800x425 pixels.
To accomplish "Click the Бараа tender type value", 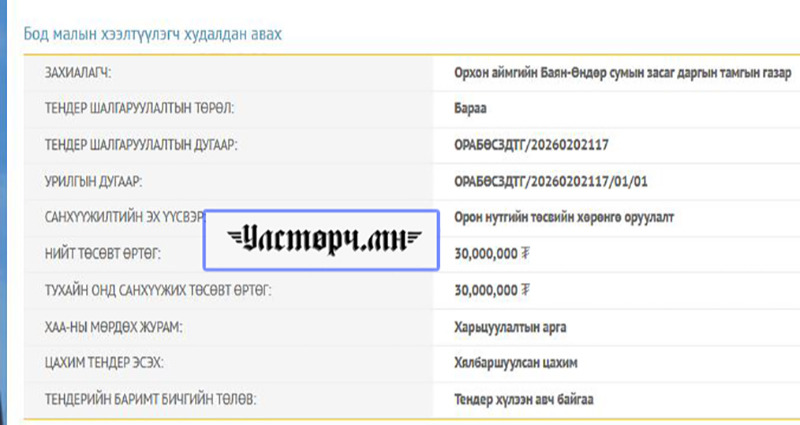I will click(471, 109).
